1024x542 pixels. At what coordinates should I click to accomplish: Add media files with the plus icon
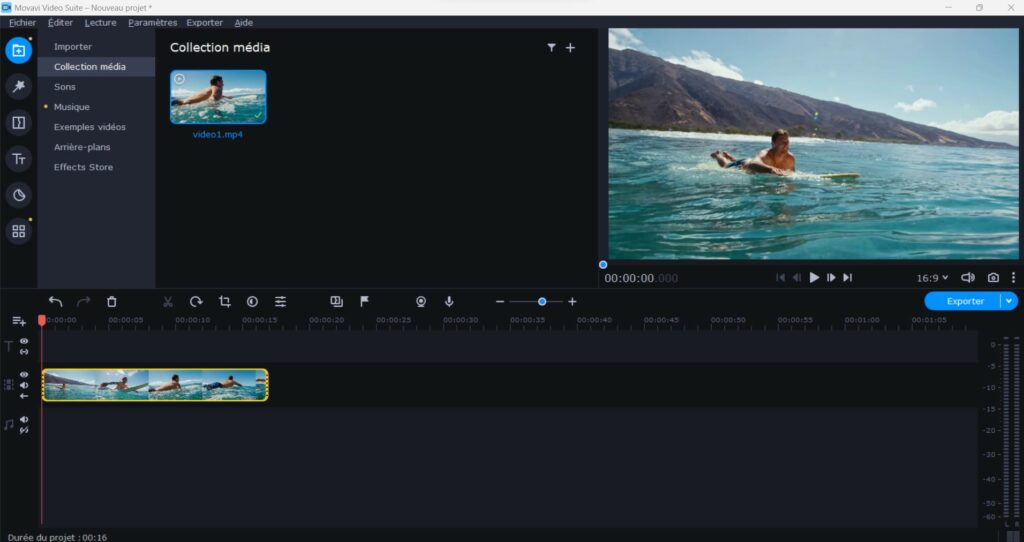[x=570, y=48]
